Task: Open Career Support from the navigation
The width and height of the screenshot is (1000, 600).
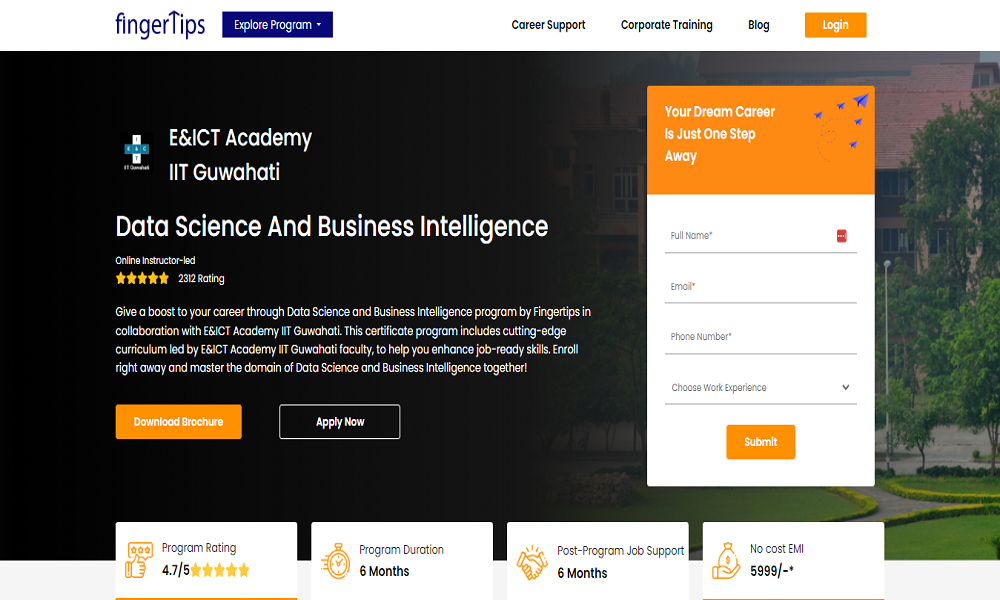Action: (x=548, y=25)
